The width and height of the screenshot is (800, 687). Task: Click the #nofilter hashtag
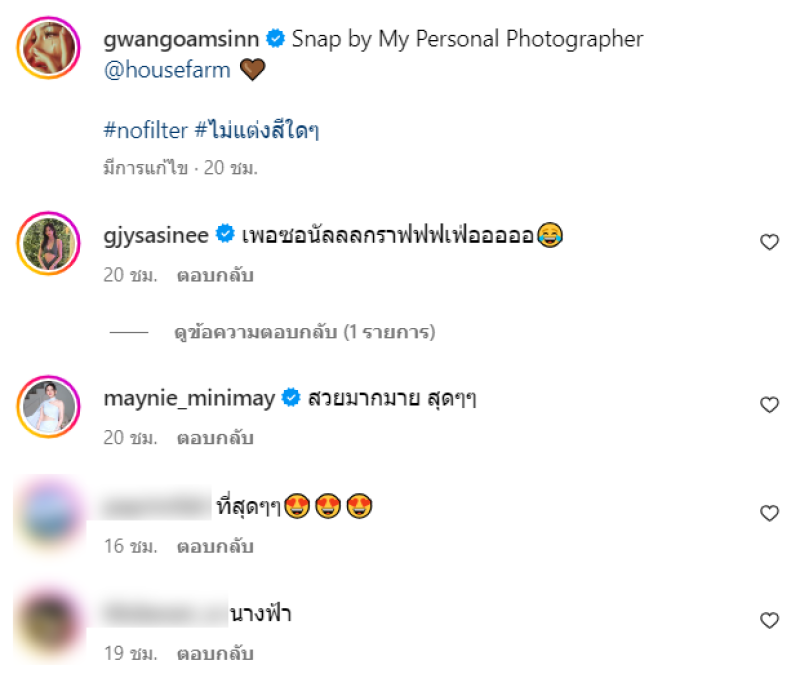click(x=145, y=130)
